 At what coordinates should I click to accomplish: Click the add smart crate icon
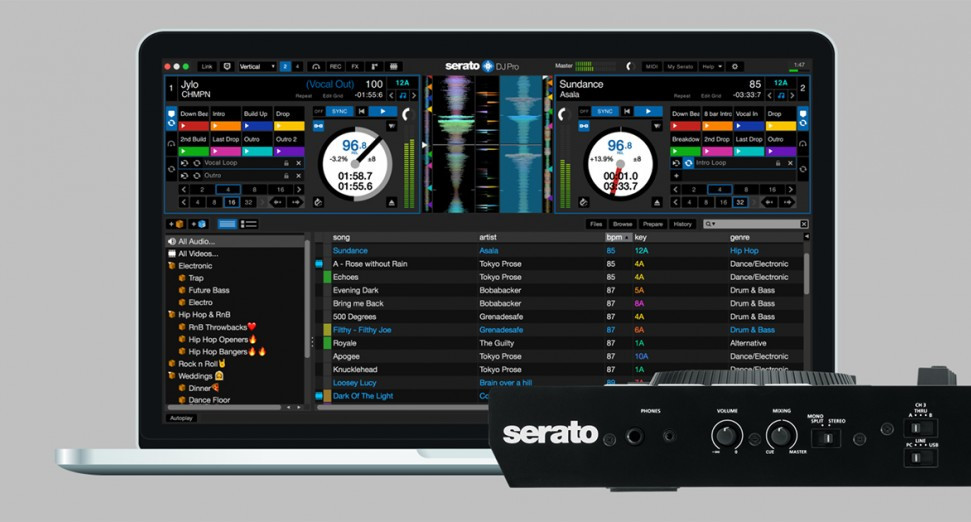[x=199, y=224]
